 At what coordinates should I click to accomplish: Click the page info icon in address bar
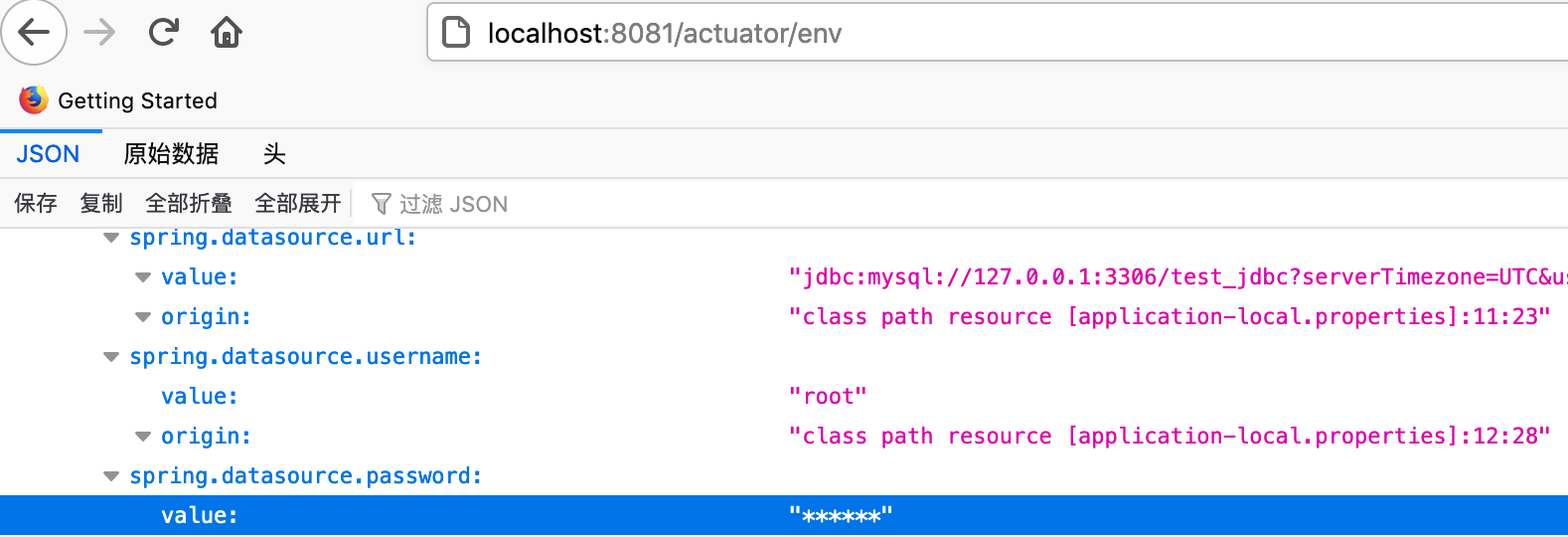[456, 33]
